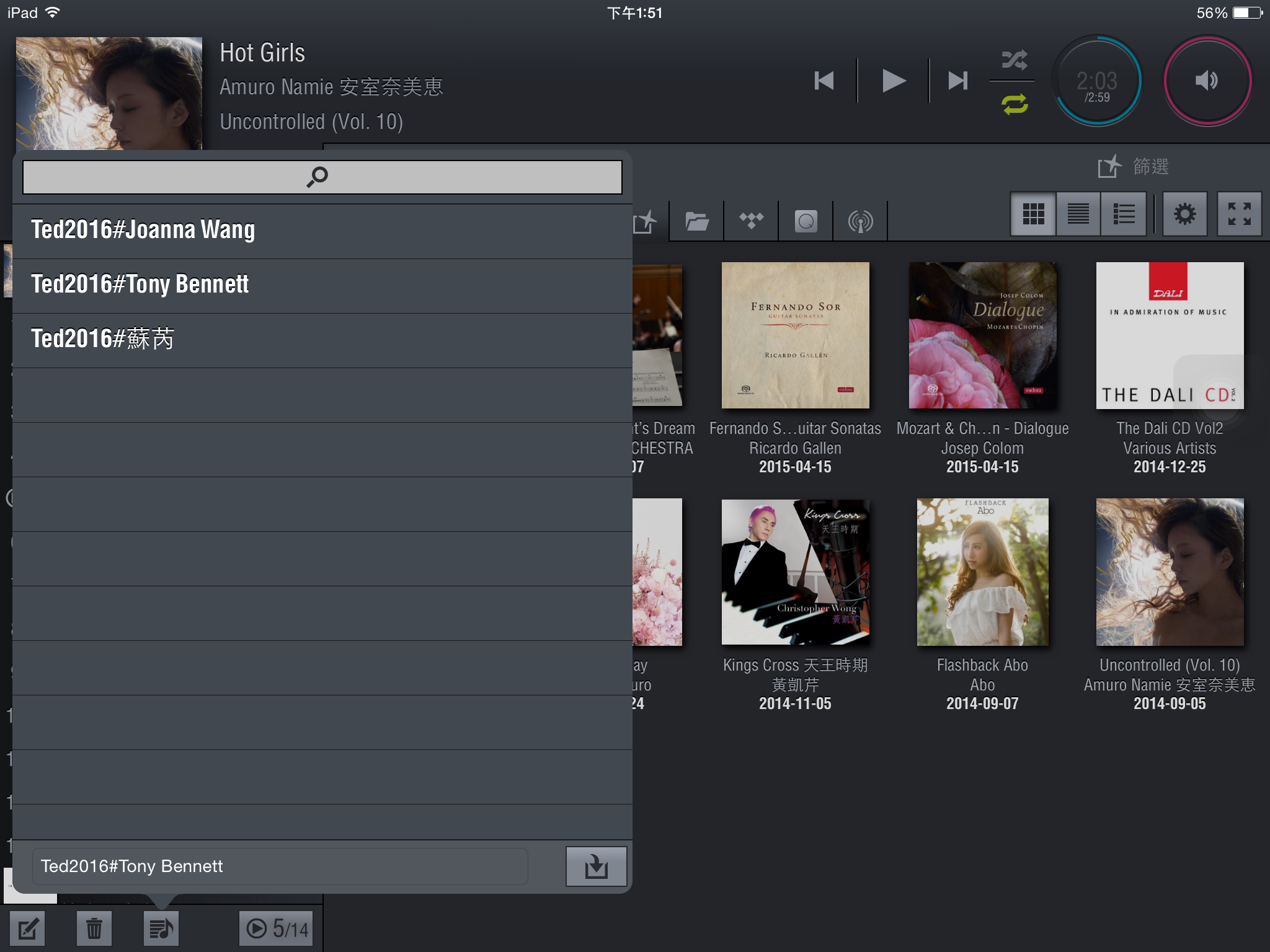Switch to the detailed list view
The height and width of the screenshot is (952, 1270).
pos(1124,214)
